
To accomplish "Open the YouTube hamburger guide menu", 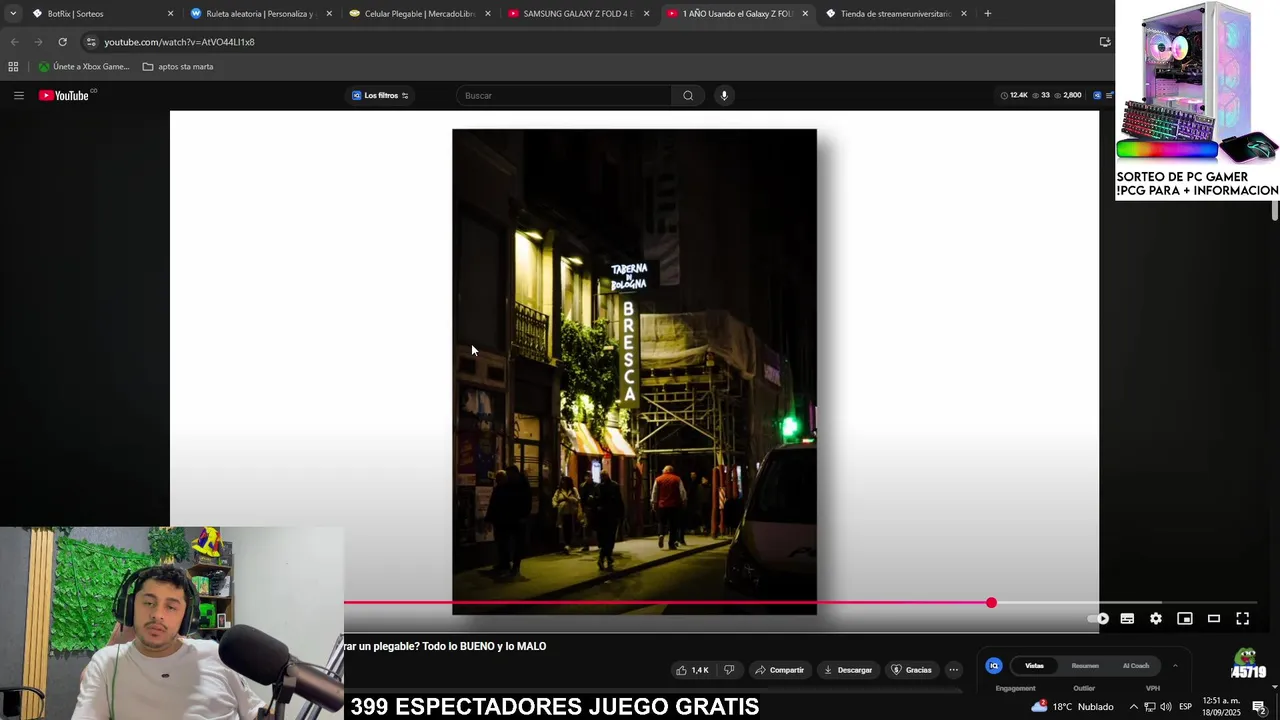I will click(x=18, y=95).
